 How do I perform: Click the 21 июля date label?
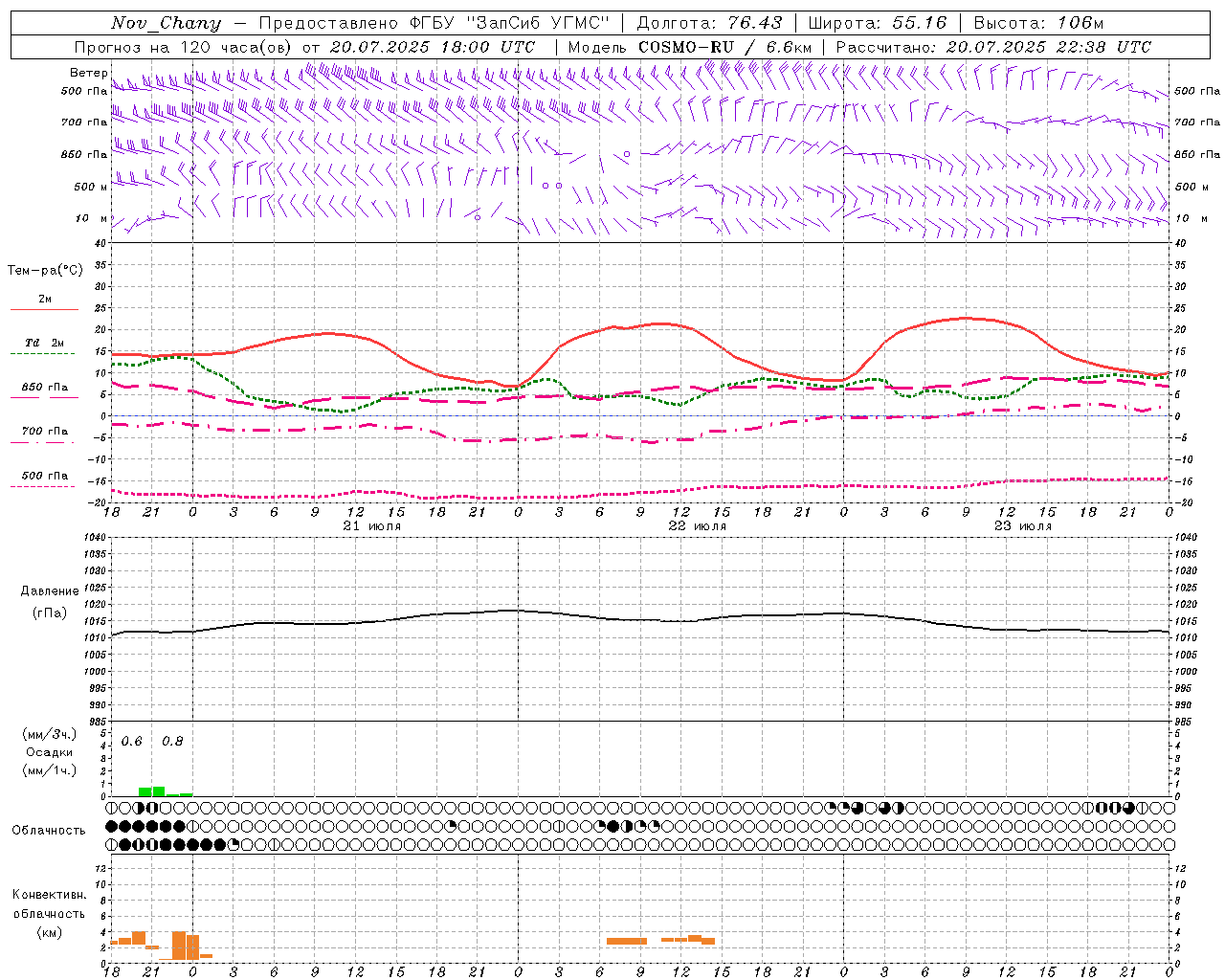click(372, 526)
